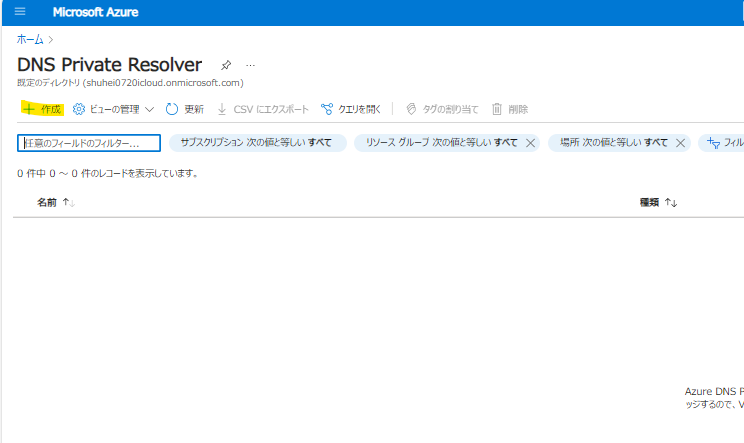Click the 作成 create button

[42, 110]
